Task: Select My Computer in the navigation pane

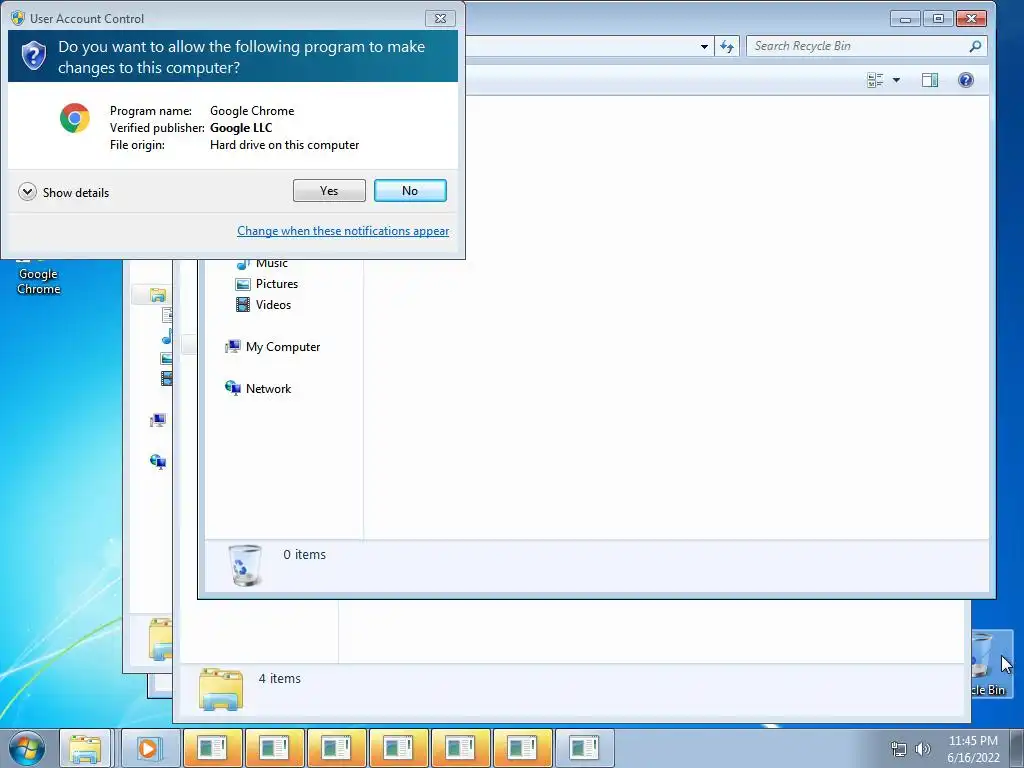Action: 283,347
